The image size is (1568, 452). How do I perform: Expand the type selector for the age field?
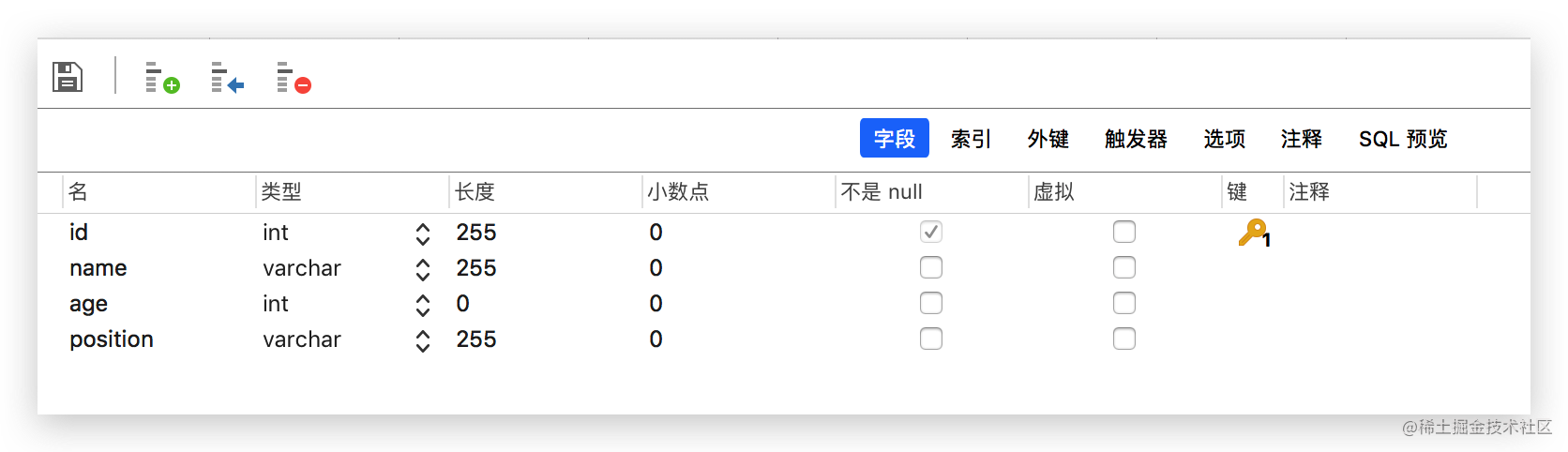[423, 305]
